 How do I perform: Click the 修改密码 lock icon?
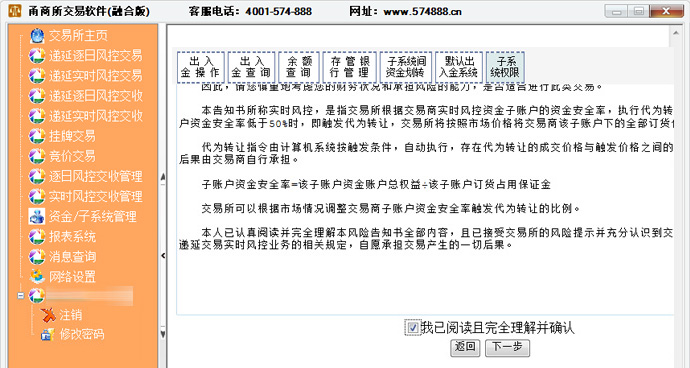pyautogui.click(x=48, y=335)
